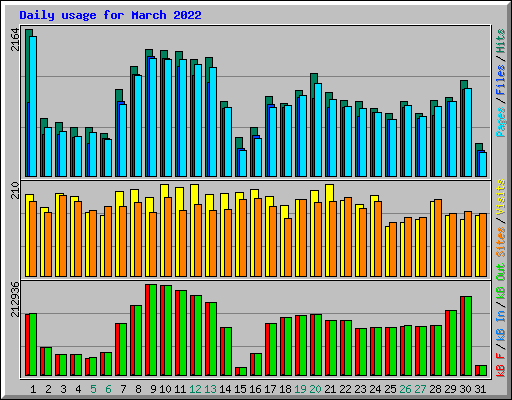The image size is (512, 400).
Task: Click the cyan pages bar for day 1
Action: click(x=33, y=106)
